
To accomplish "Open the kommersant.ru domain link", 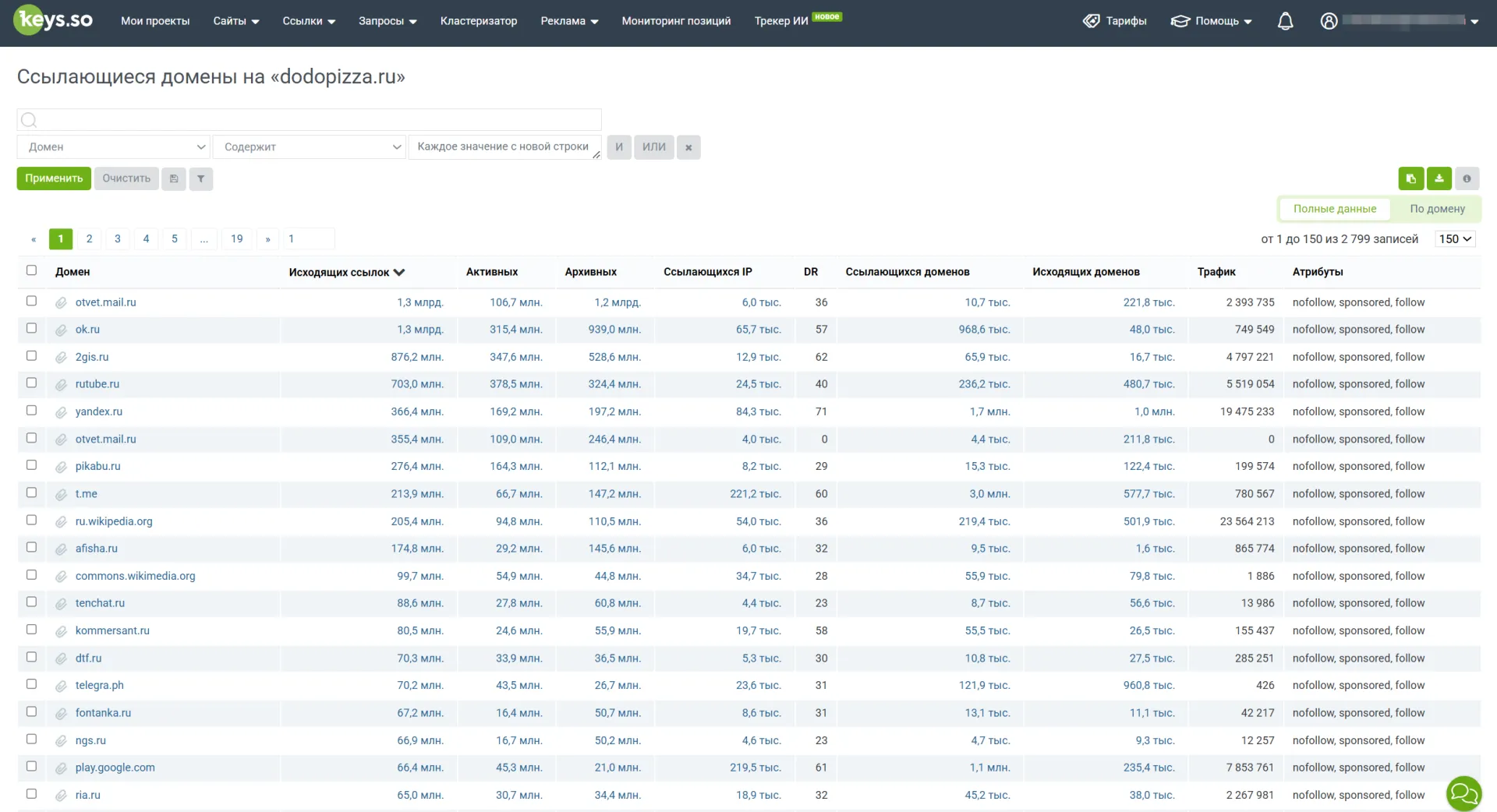I will click(x=112, y=630).
